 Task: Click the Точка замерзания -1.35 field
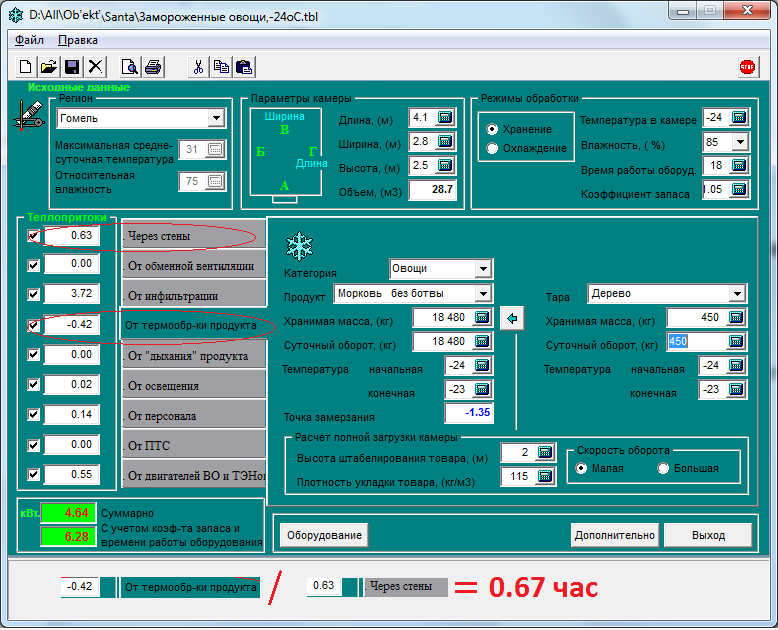coord(469,413)
